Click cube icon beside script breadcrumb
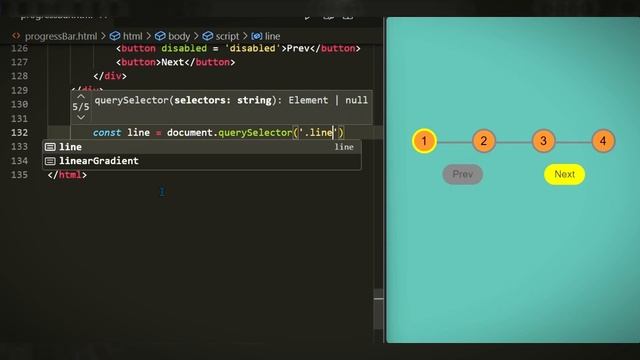The width and height of the screenshot is (640, 360). click(x=207, y=36)
